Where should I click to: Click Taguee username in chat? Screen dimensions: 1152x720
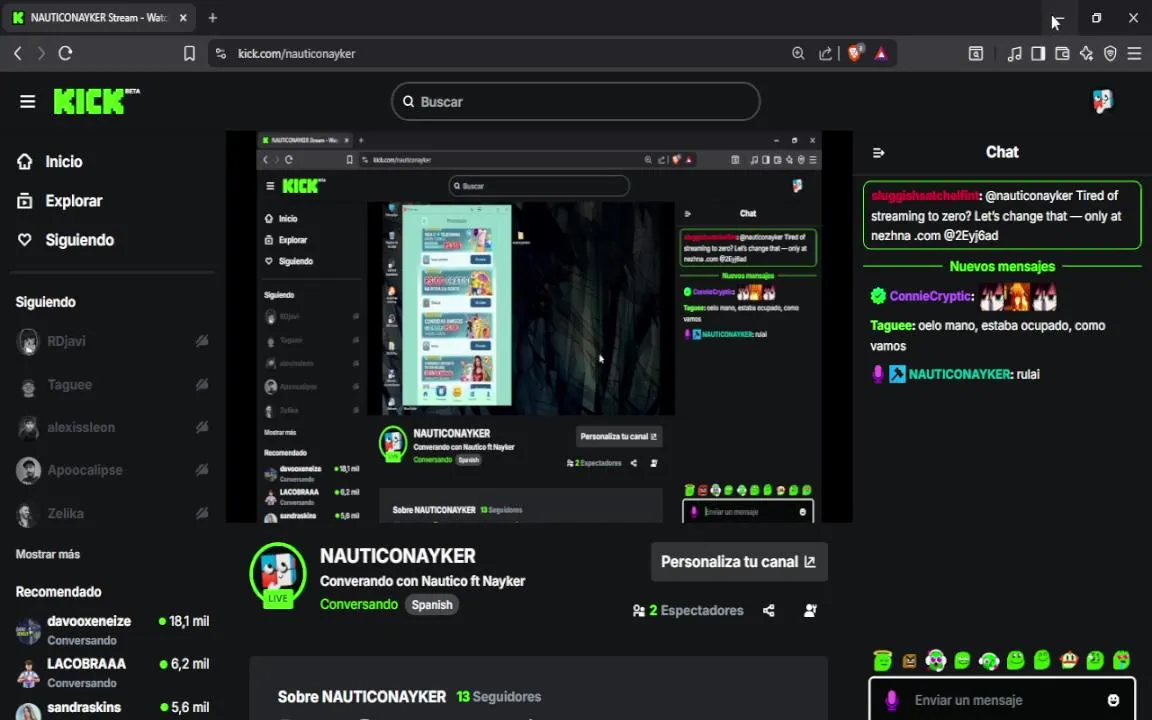892,325
